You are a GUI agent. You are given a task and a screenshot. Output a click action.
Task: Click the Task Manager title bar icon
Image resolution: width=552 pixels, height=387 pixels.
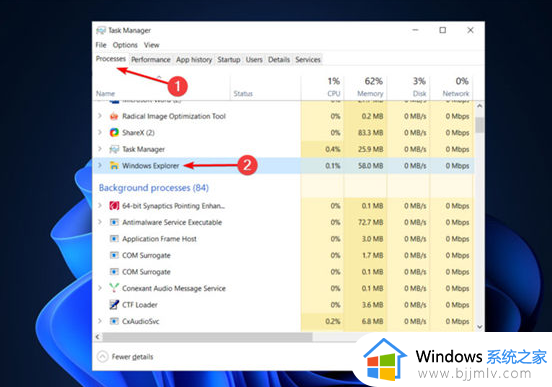pos(101,31)
